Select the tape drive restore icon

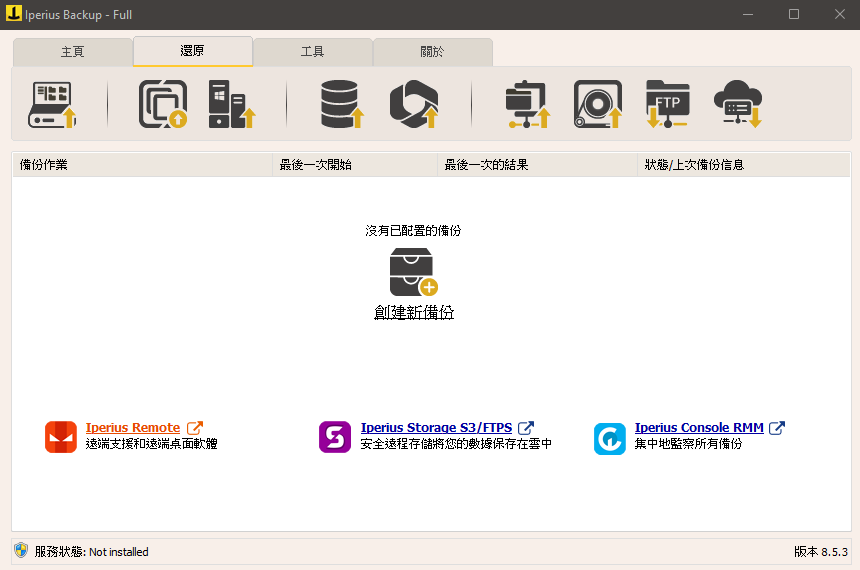coord(598,104)
